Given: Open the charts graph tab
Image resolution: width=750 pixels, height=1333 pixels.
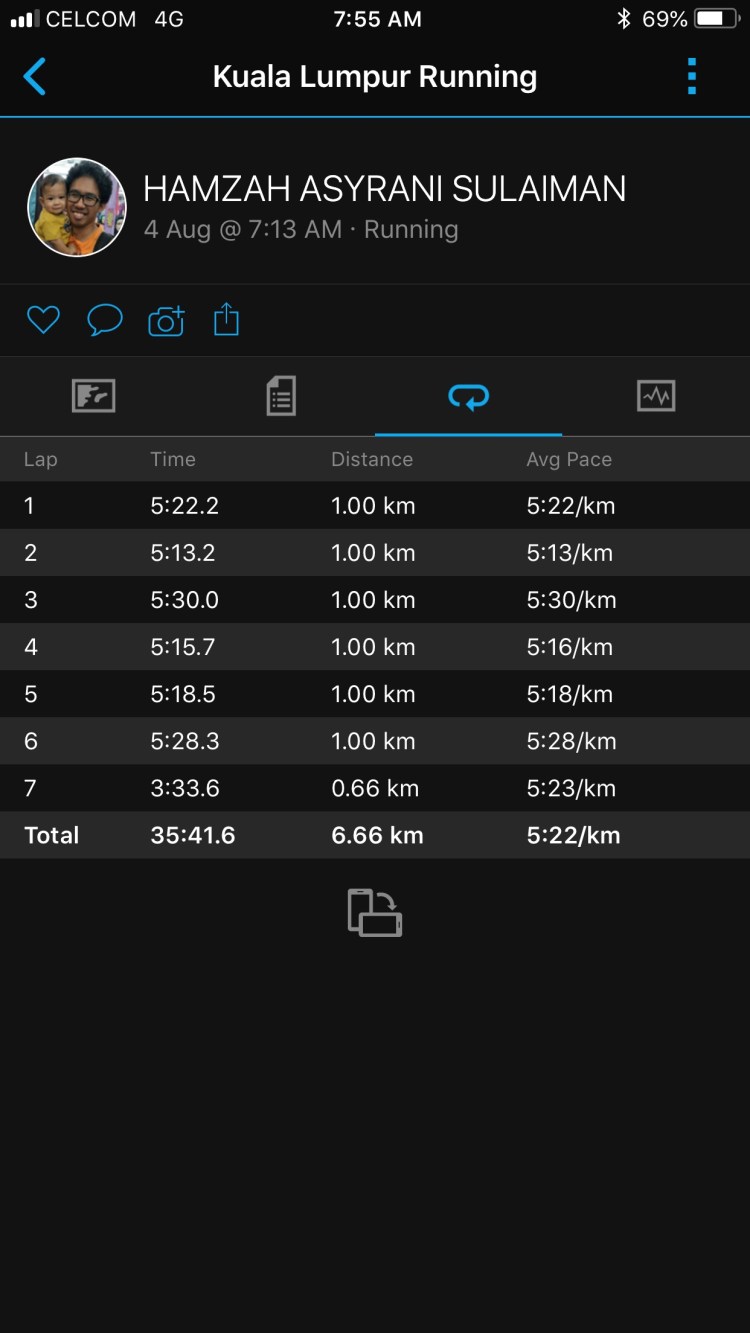Looking at the screenshot, I should pos(656,396).
